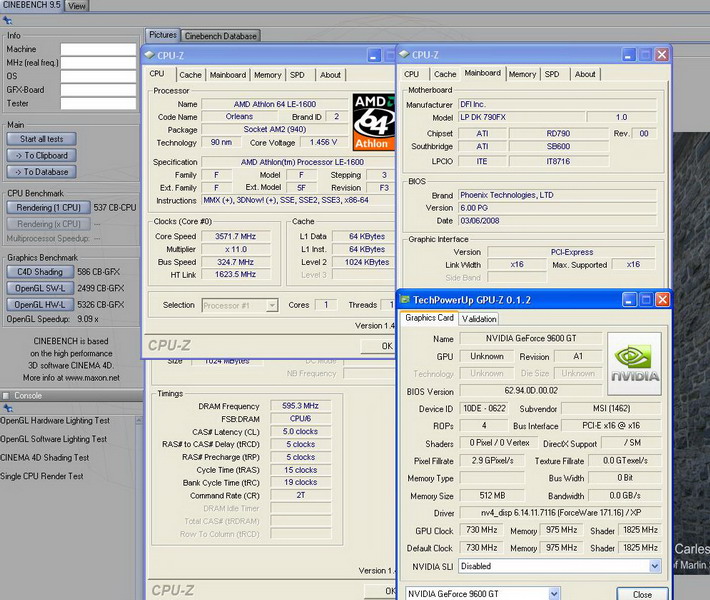Click the Machine input field
The image size is (710, 600).
97,49
